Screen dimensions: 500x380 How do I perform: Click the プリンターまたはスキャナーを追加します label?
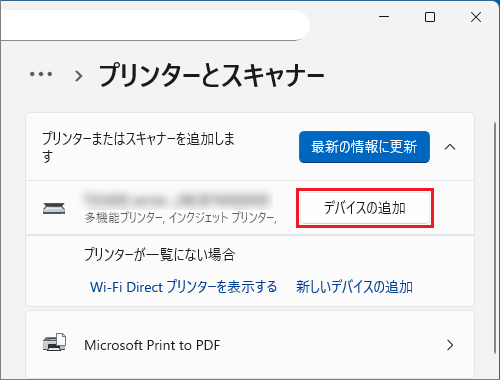point(139,147)
